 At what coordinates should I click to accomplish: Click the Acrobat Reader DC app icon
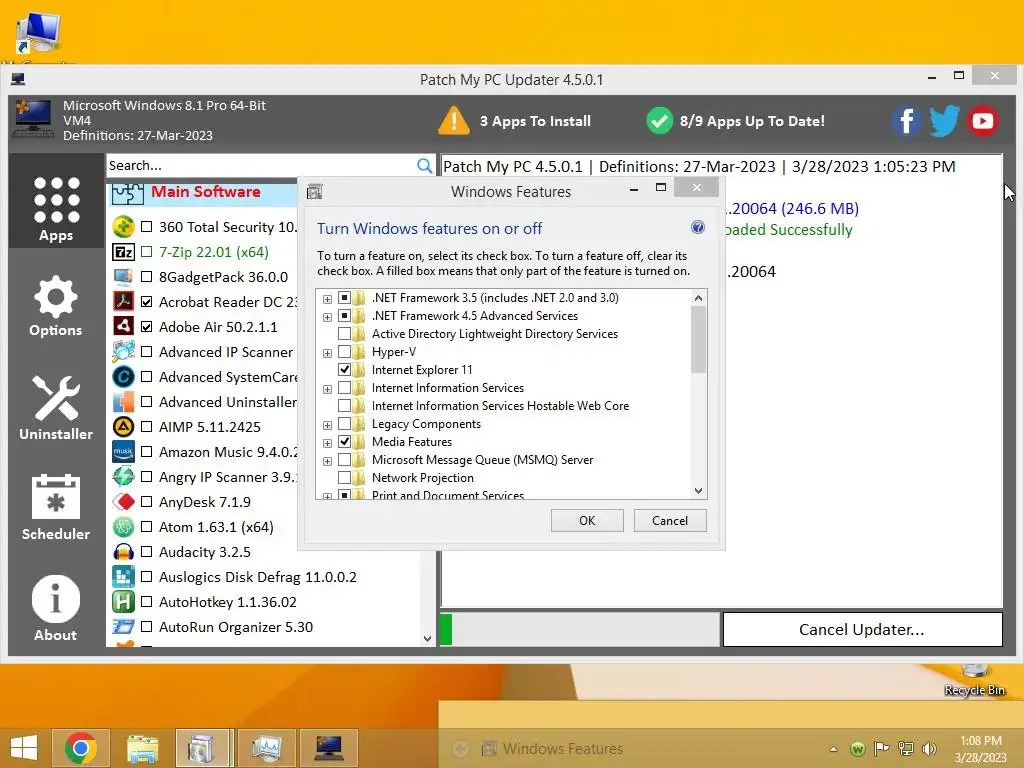[x=123, y=301]
